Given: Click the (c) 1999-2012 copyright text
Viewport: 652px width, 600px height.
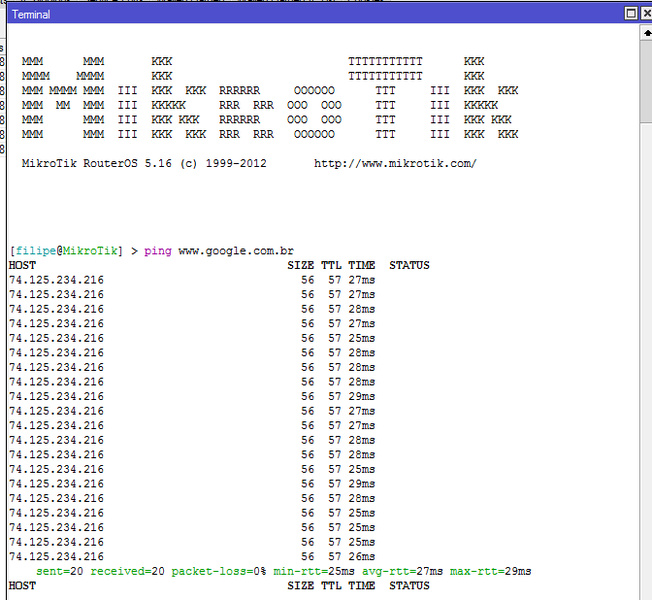Looking at the screenshot, I should point(223,163).
